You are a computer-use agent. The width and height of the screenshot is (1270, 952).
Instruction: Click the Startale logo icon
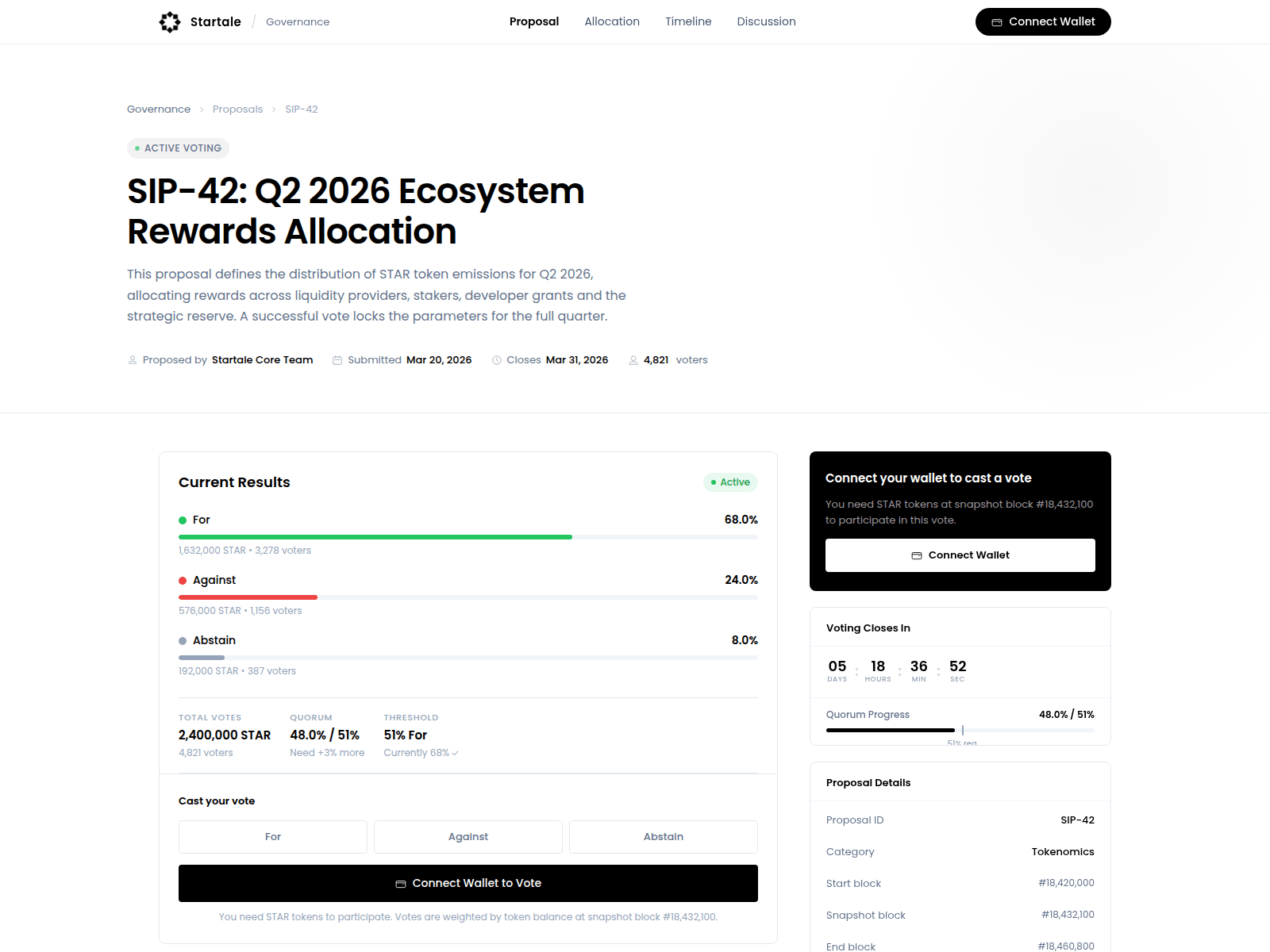(170, 21)
